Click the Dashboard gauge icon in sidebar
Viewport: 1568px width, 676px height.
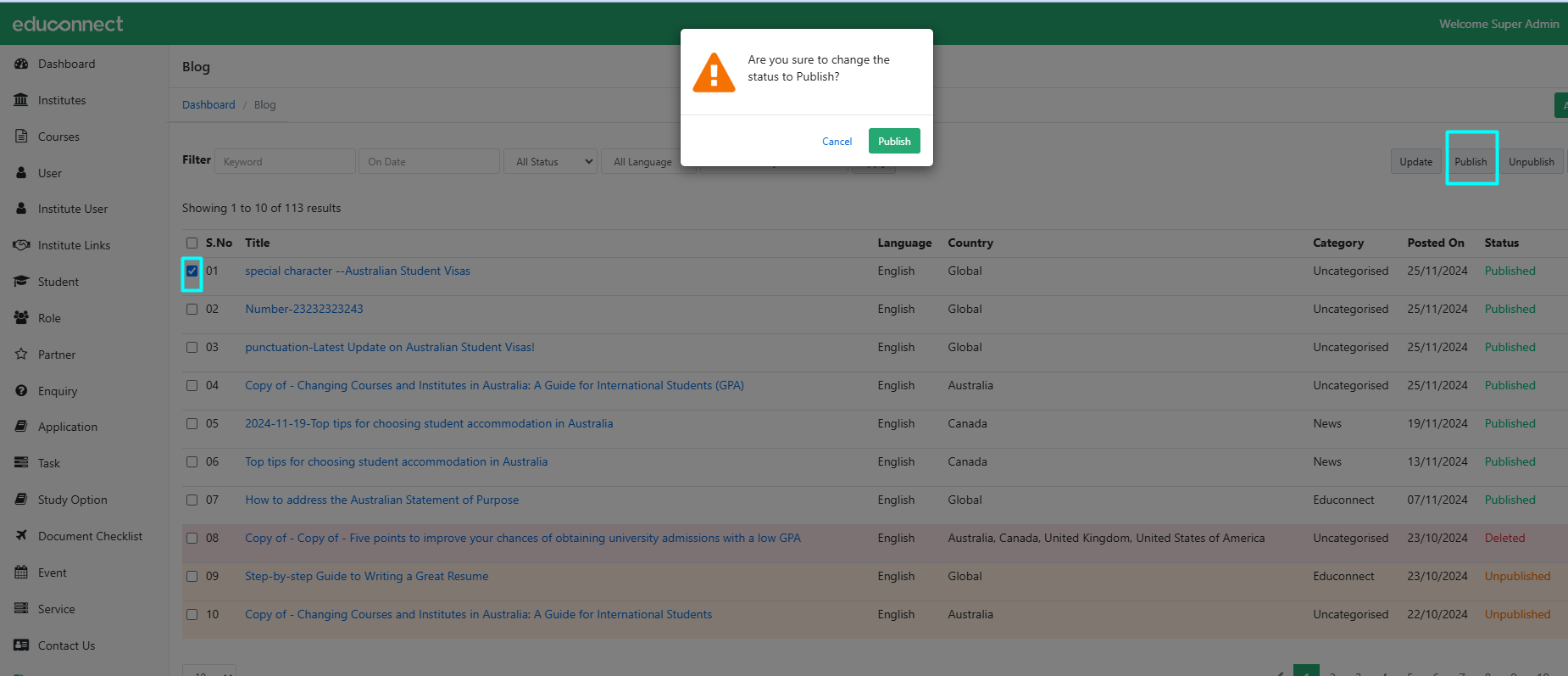pyautogui.click(x=21, y=64)
